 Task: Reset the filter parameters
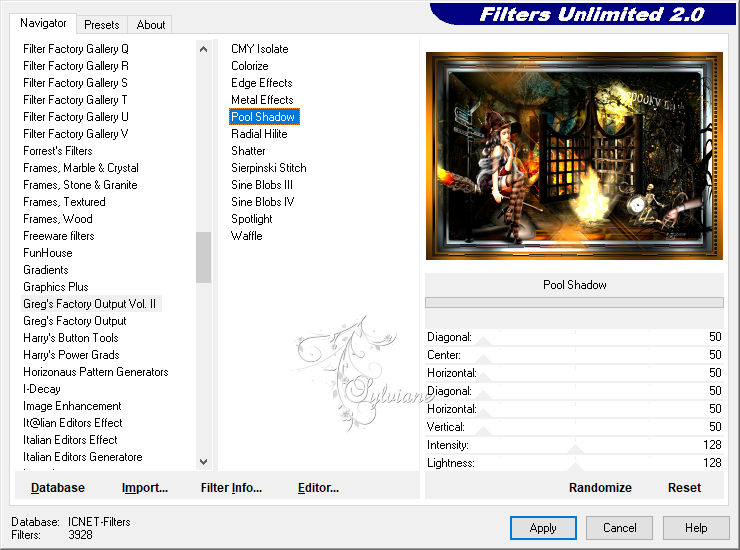click(684, 488)
